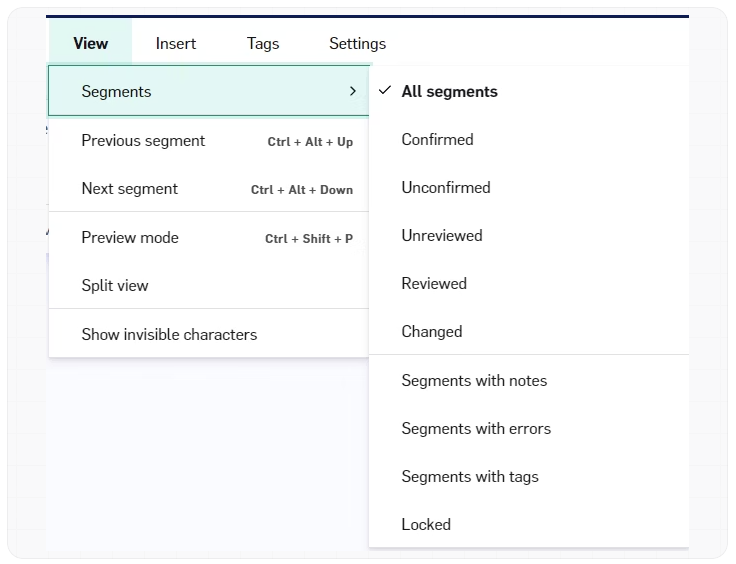Show only Unreviewed segments
The image size is (736, 564).
click(442, 235)
